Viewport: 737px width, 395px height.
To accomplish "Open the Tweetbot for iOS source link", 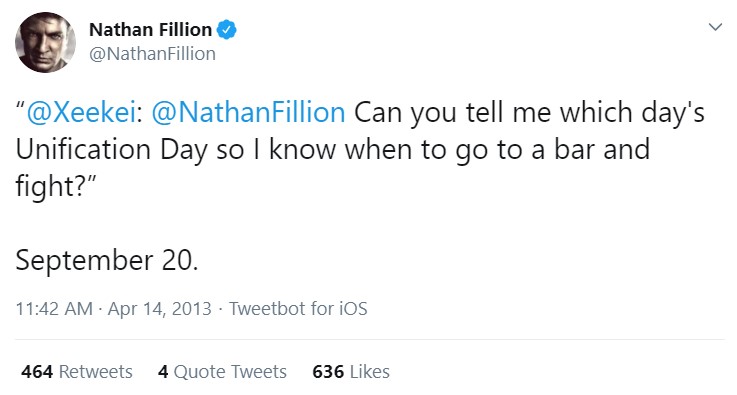I will click(x=298, y=309).
